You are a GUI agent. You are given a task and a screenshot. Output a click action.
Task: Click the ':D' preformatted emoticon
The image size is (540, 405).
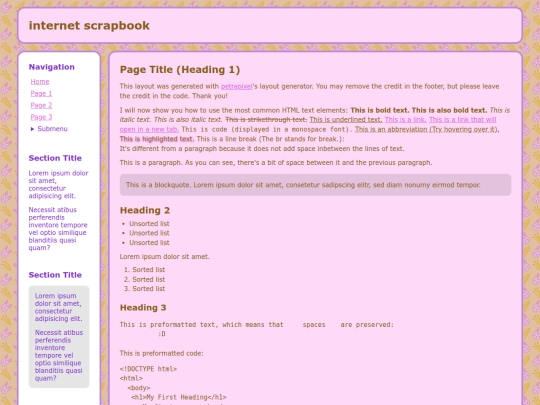pyautogui.click(x=162, y=334)
